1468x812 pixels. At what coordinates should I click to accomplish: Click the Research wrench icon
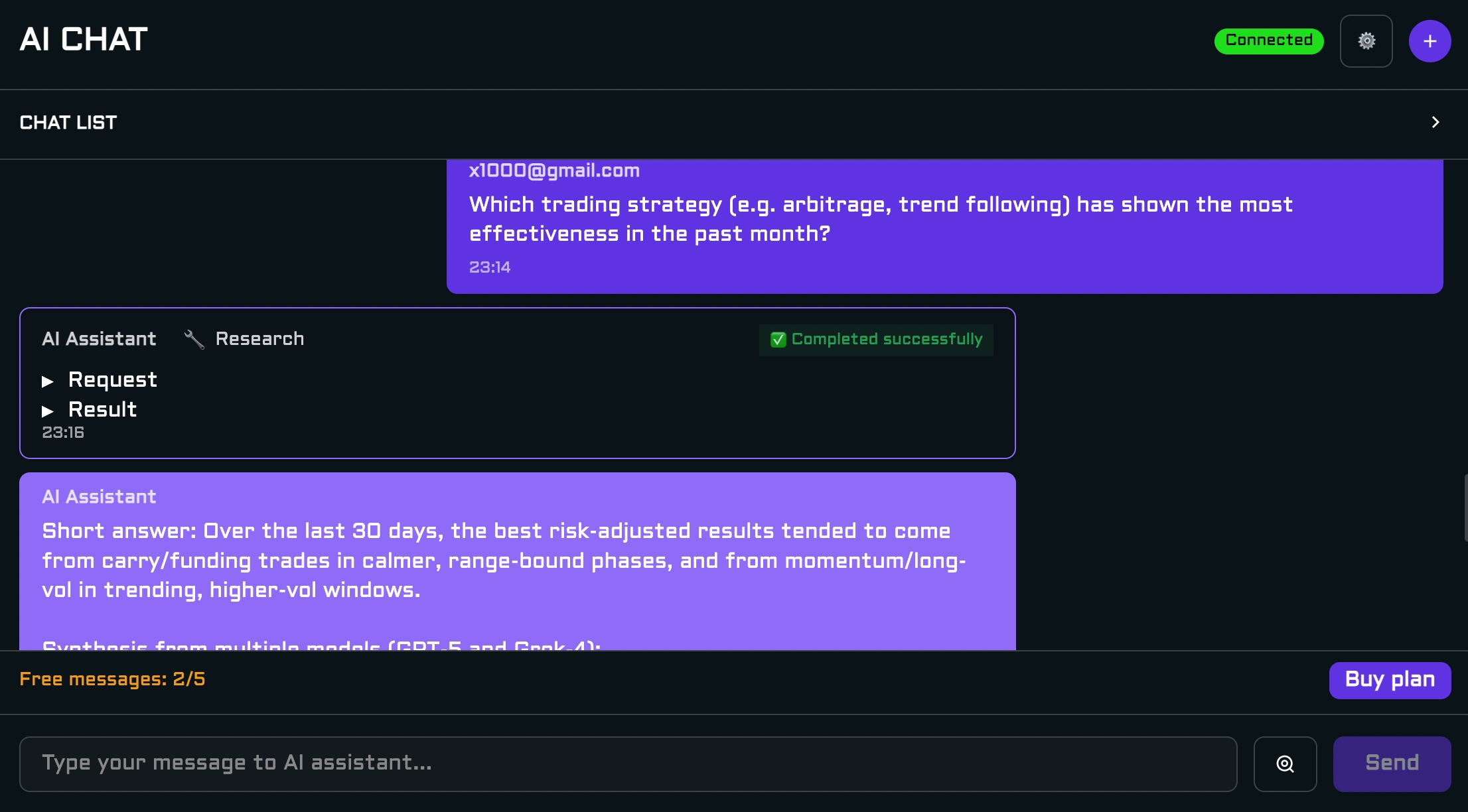[194, 339]
